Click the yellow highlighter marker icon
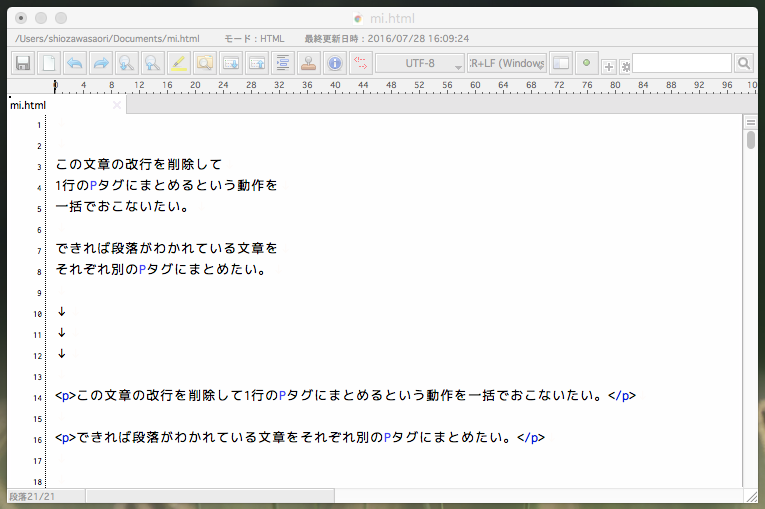This screenshot has height=509, width=765. tap(178, 63)
